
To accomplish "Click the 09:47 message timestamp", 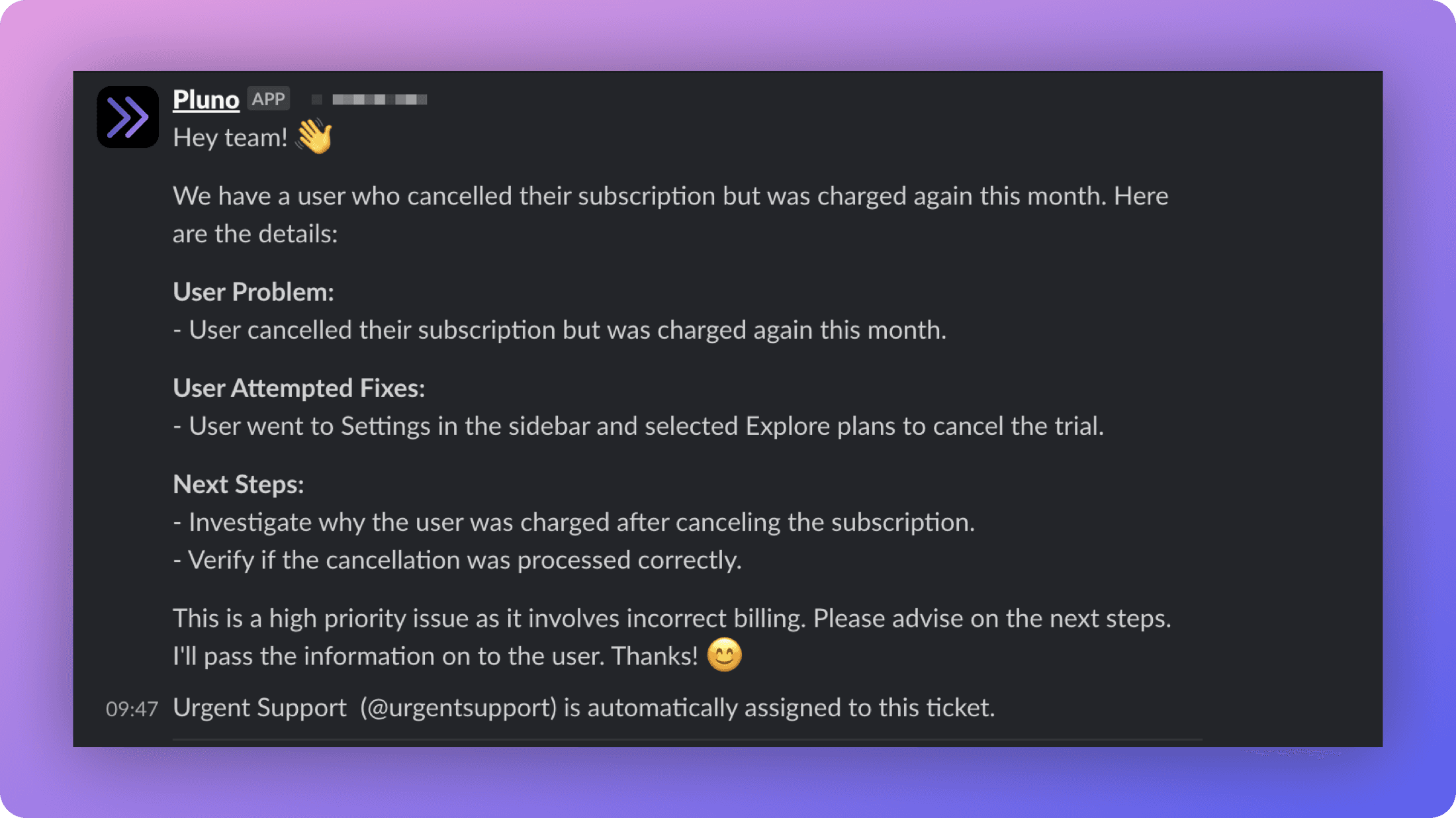I will (x=132, y=709).
